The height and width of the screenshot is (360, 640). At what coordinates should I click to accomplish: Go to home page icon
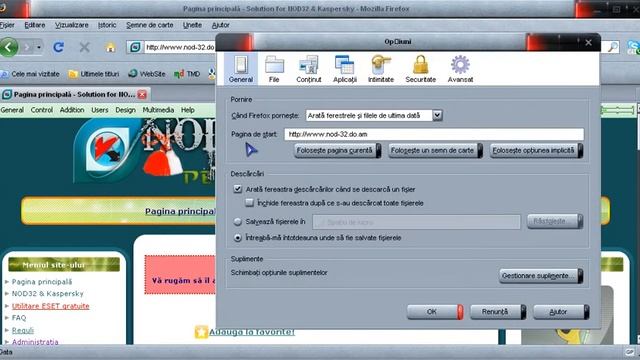pyautogui.click(x=110, y=48)
